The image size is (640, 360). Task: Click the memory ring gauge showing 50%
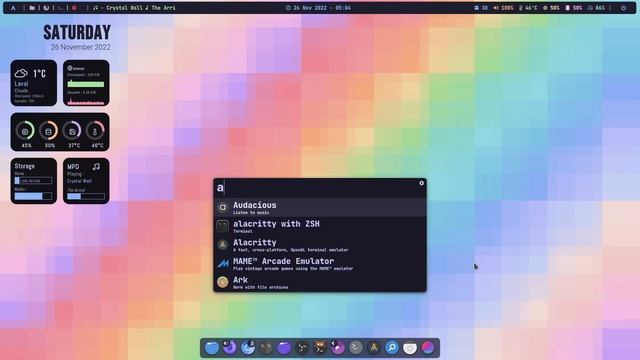tap(49, 131)
